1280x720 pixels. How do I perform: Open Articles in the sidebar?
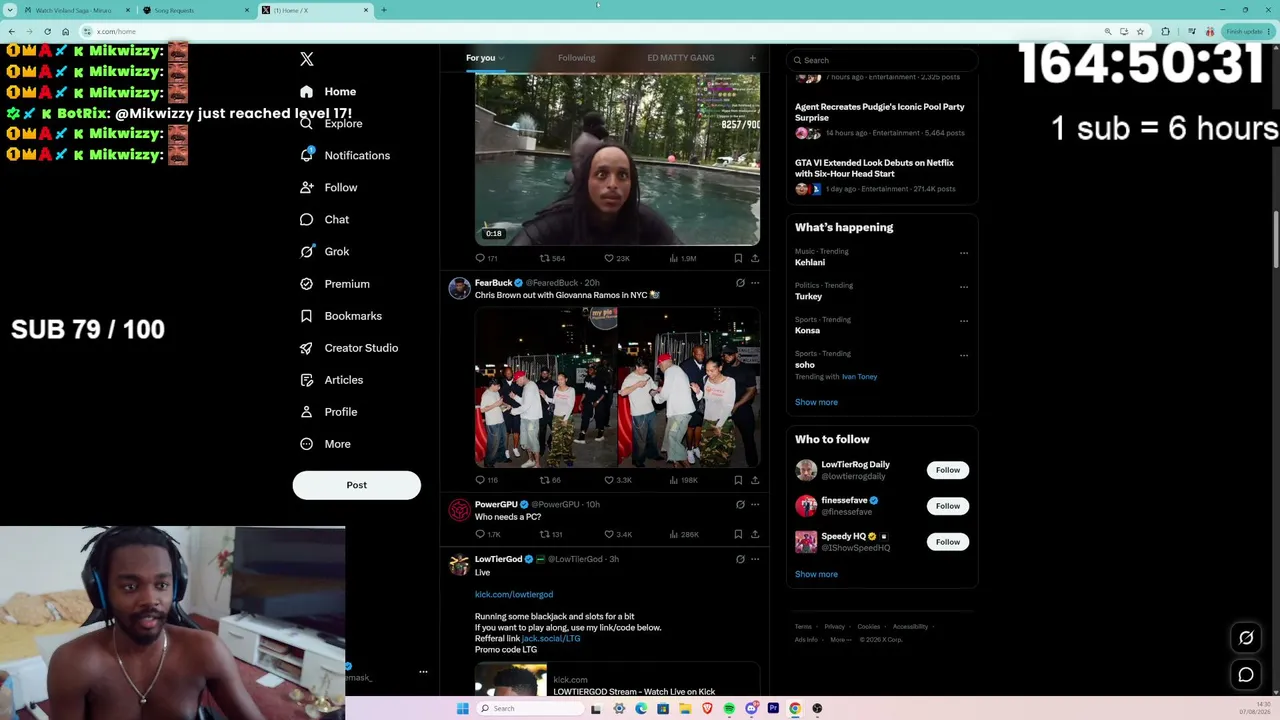click(331, 379)
